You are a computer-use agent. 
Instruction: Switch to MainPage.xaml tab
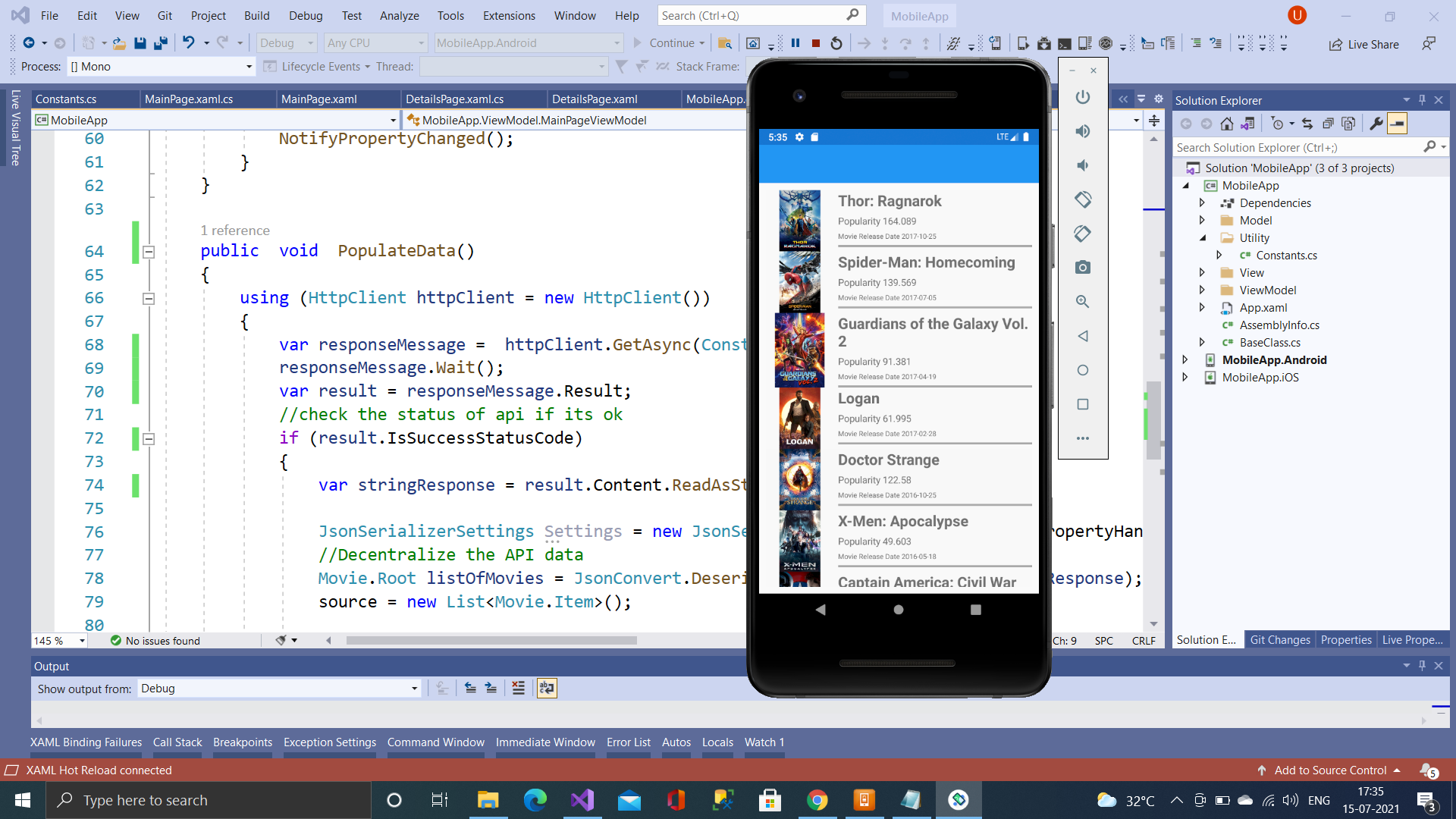[x=318, y=99]
